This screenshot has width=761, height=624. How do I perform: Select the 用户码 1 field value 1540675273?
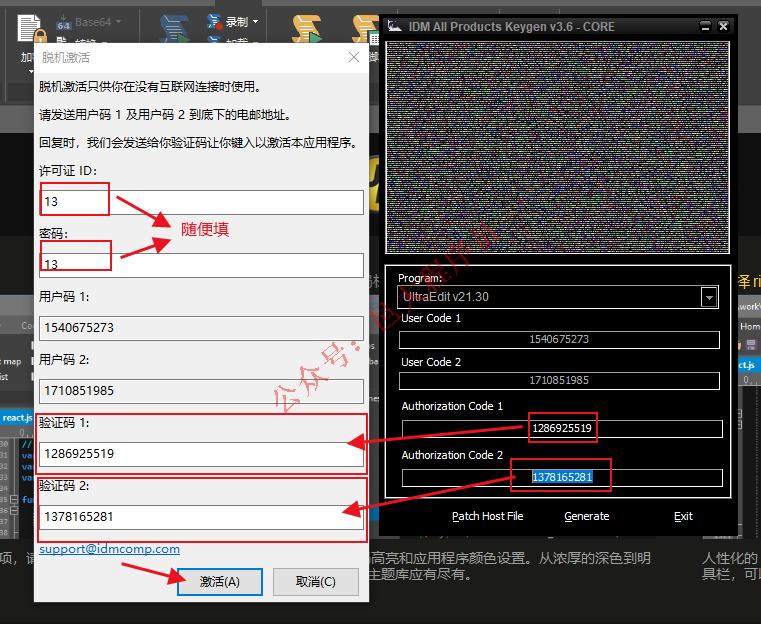point(201,328)
